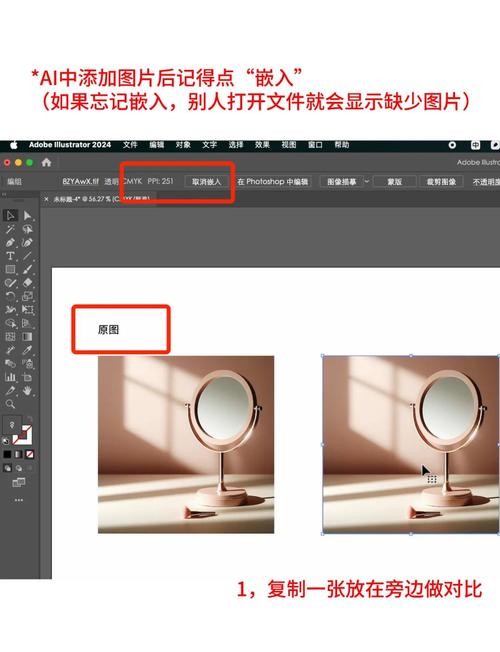This screenshot has width=500, height=652.
Task: Select the Eraser tool
Action: [x=27, y=283]
